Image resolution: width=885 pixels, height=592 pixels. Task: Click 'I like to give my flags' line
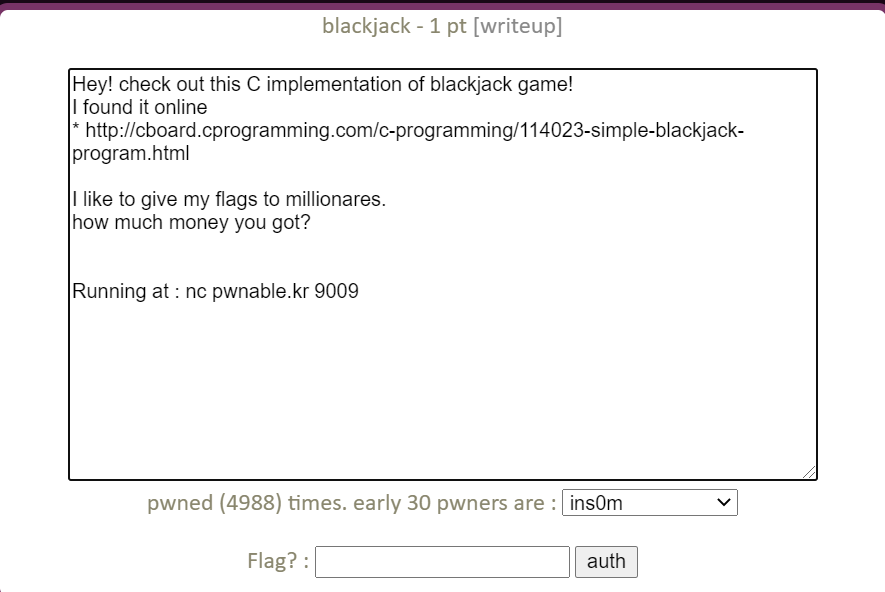[x=229, y=199]
